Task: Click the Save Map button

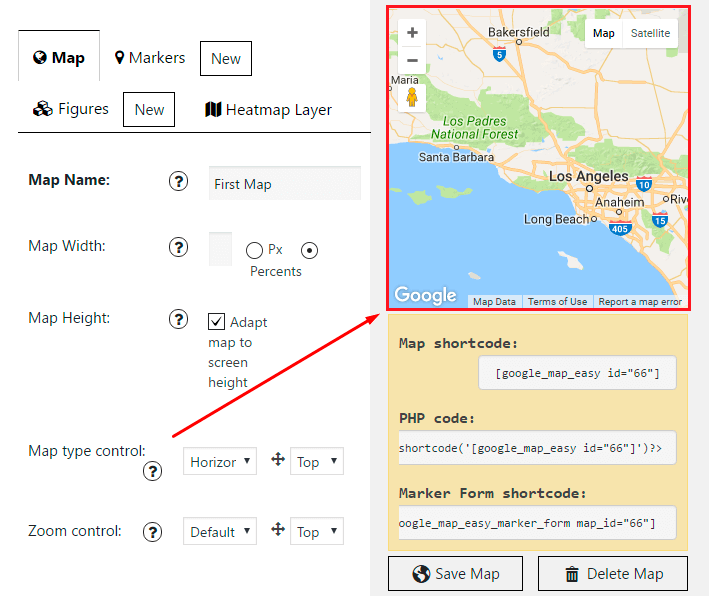Action: 455,574
